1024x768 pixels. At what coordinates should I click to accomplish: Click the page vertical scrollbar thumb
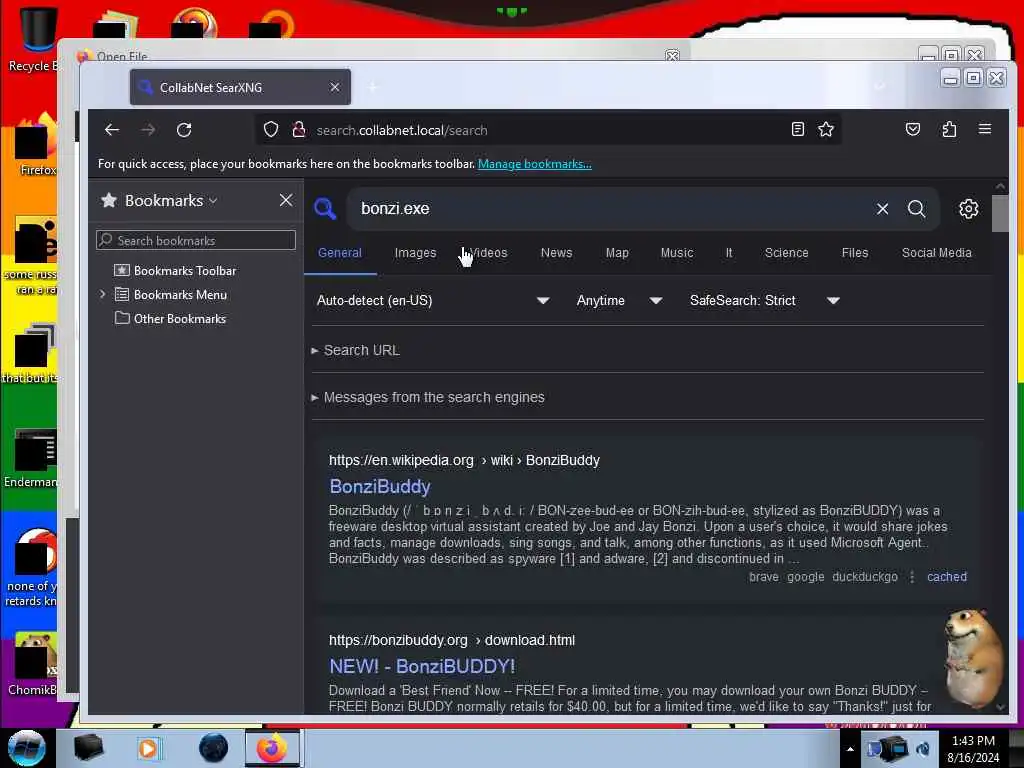point(1000,213)
